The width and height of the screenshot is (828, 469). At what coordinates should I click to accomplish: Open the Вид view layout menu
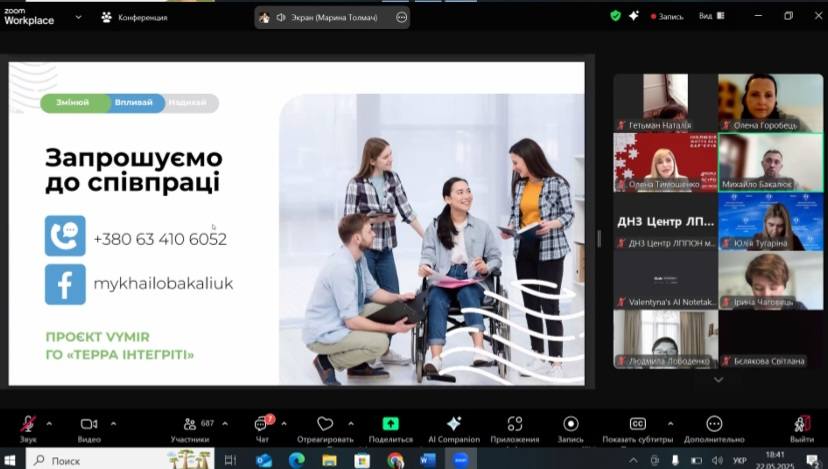[711, 16]
